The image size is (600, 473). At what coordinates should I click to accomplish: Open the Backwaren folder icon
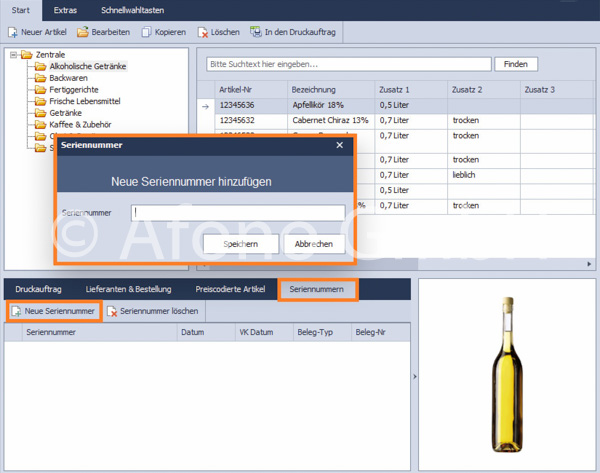[x=40, y=78]
